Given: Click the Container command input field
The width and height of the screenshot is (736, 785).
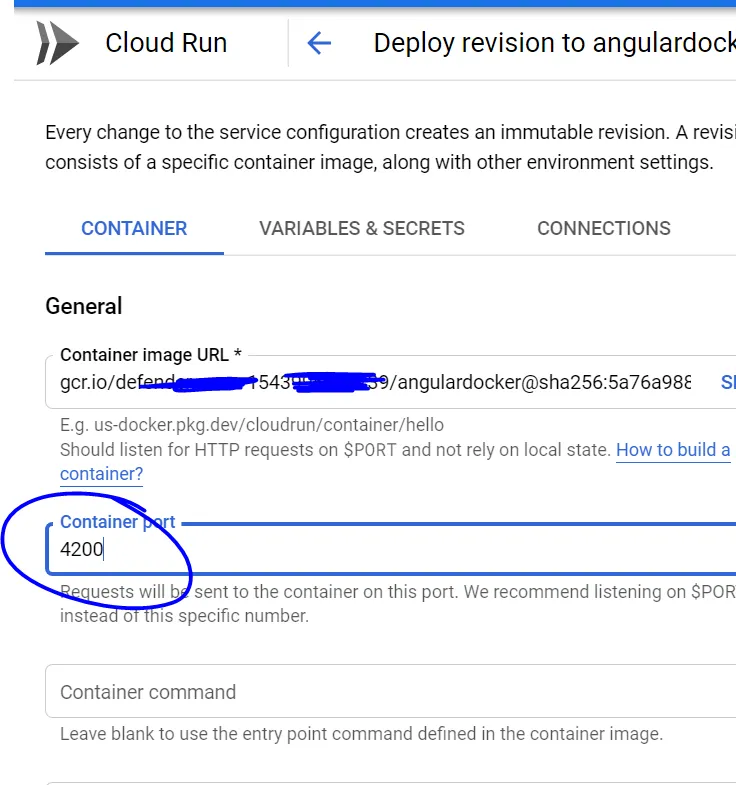Looking at the screenshot, I should coord(391,692).
